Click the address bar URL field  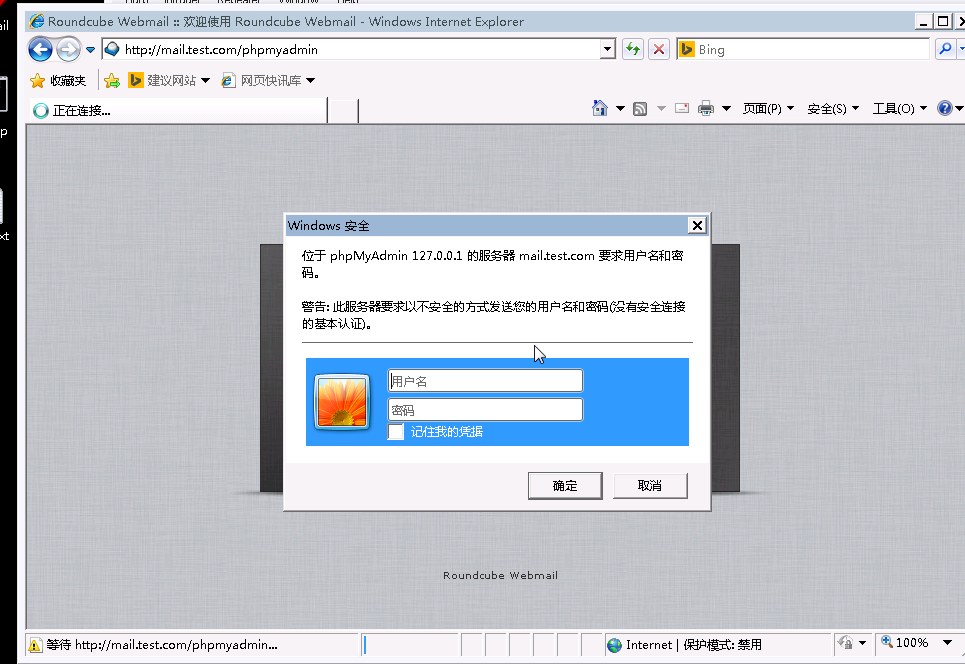(351, 49)
